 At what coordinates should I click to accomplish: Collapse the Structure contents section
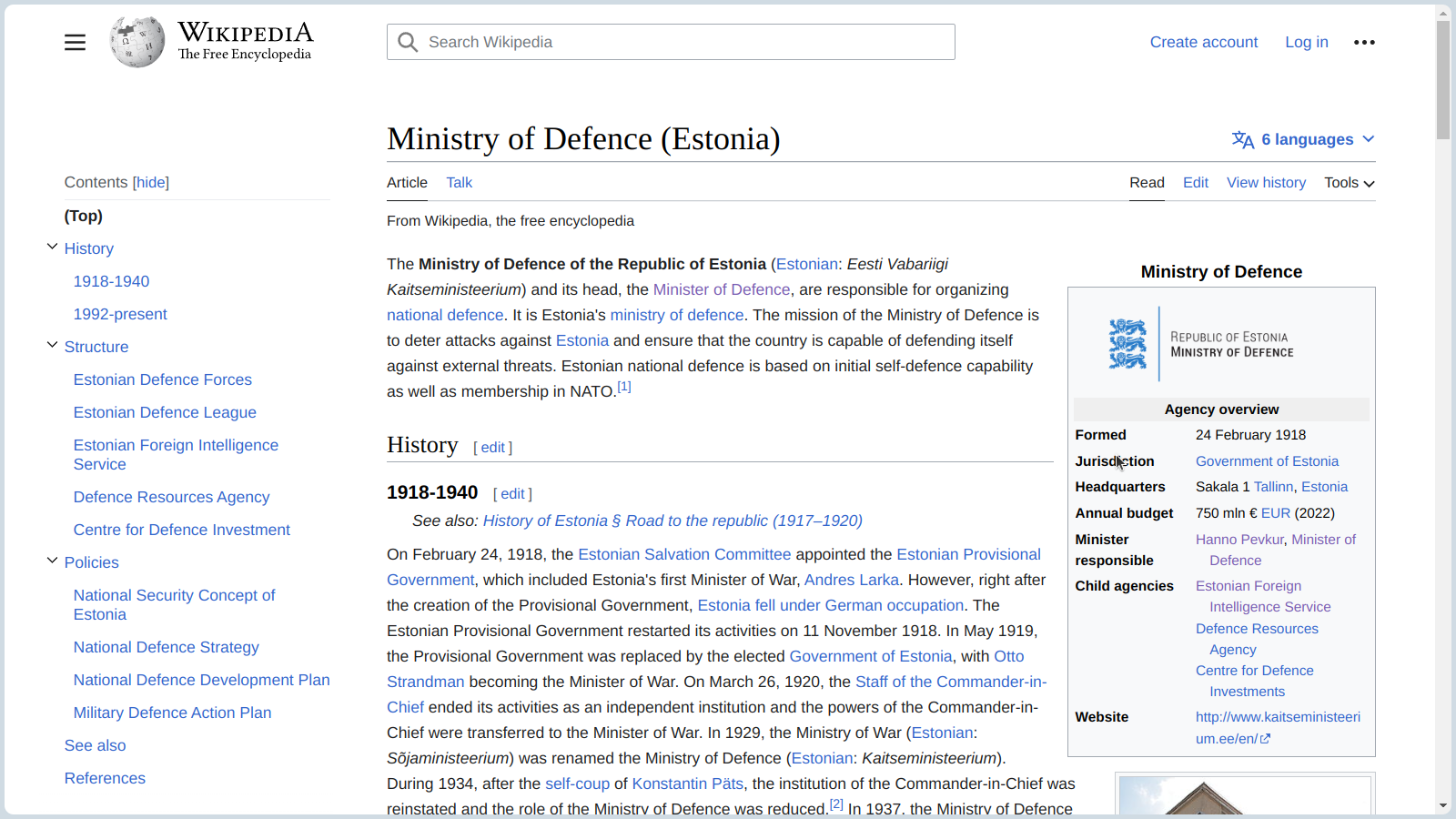[x=52, y=345]
